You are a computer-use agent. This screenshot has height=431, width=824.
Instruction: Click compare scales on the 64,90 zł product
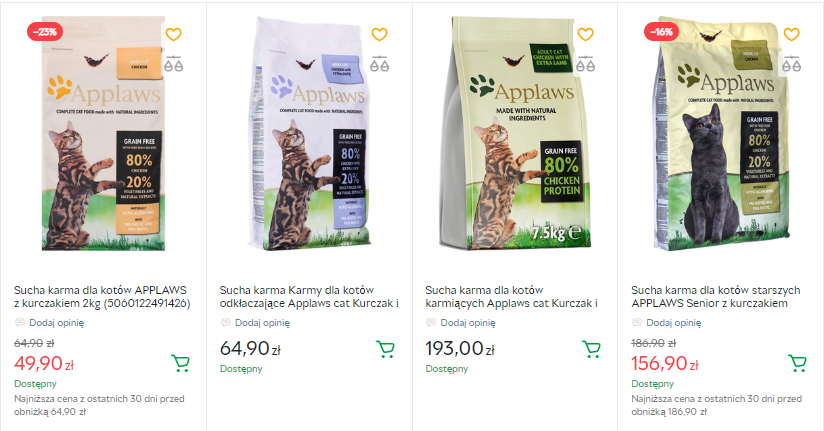pyautogui.click(x=379, y=64)
